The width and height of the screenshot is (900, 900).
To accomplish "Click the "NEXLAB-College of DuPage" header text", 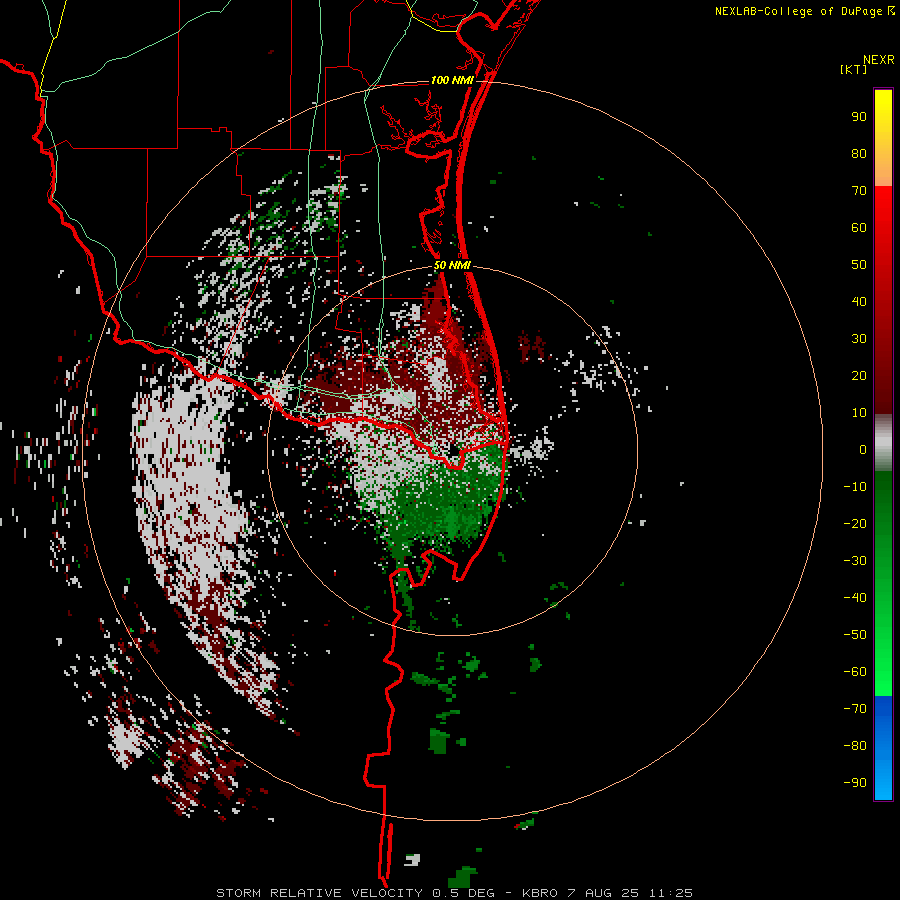I will (x=798, y=11).
